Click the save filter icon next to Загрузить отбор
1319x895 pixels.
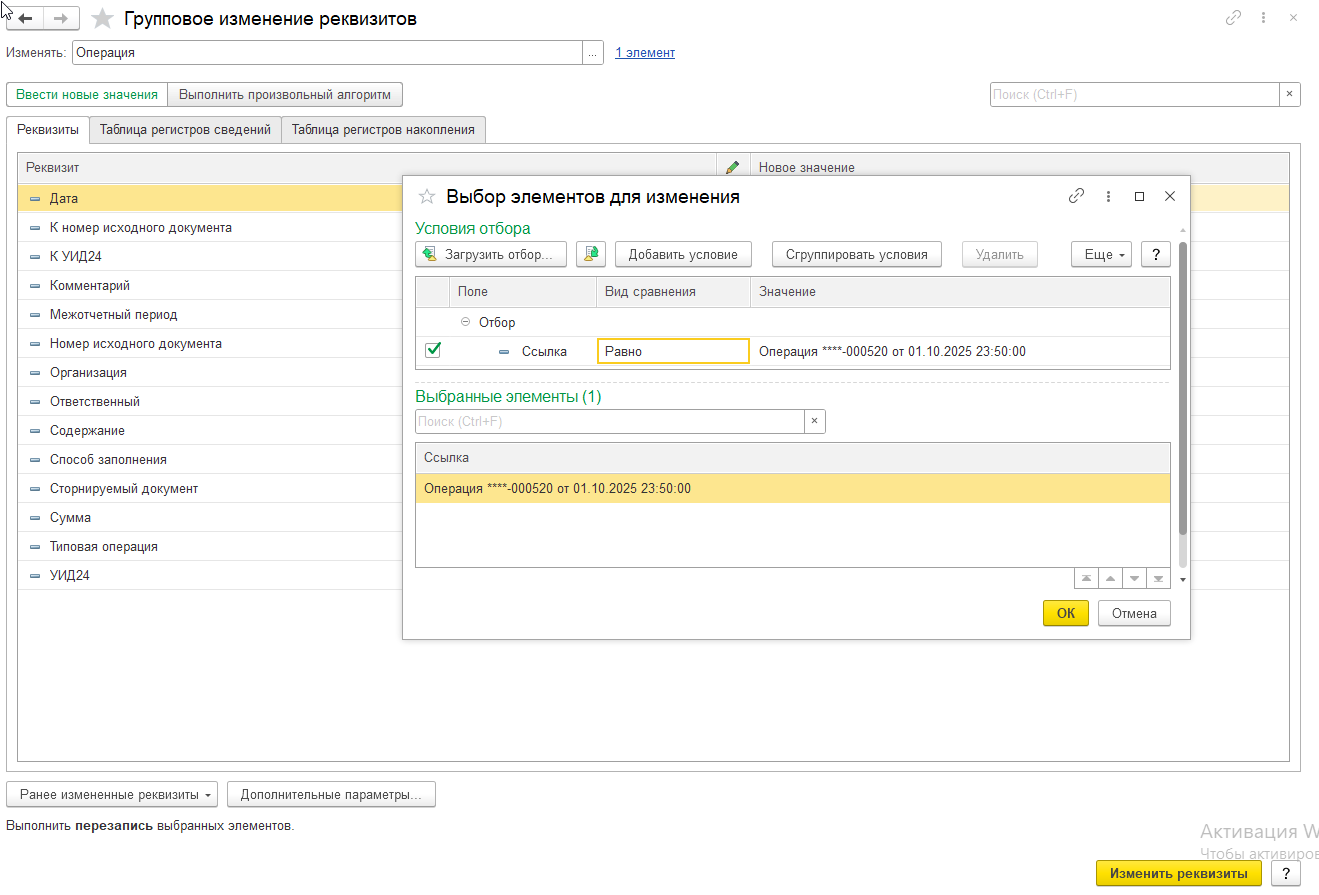point(591,254)
